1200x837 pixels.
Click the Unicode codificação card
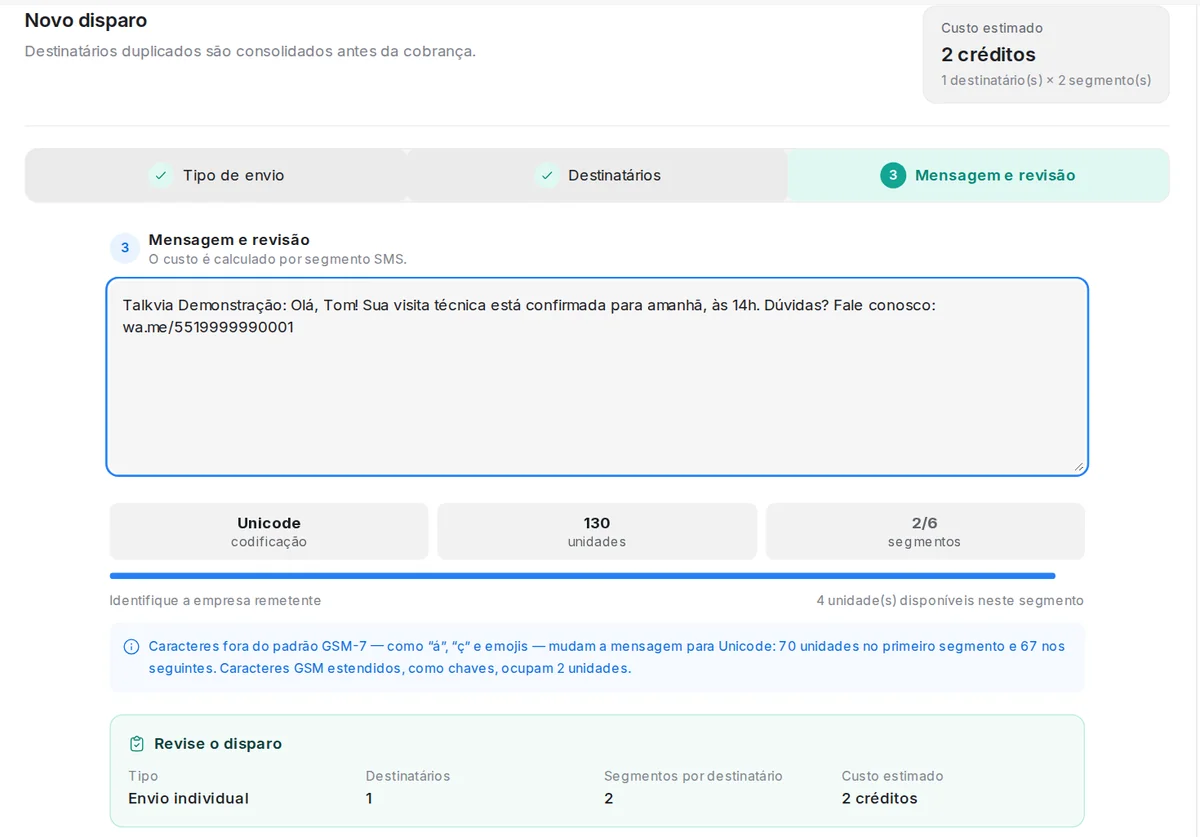point(269,531)
